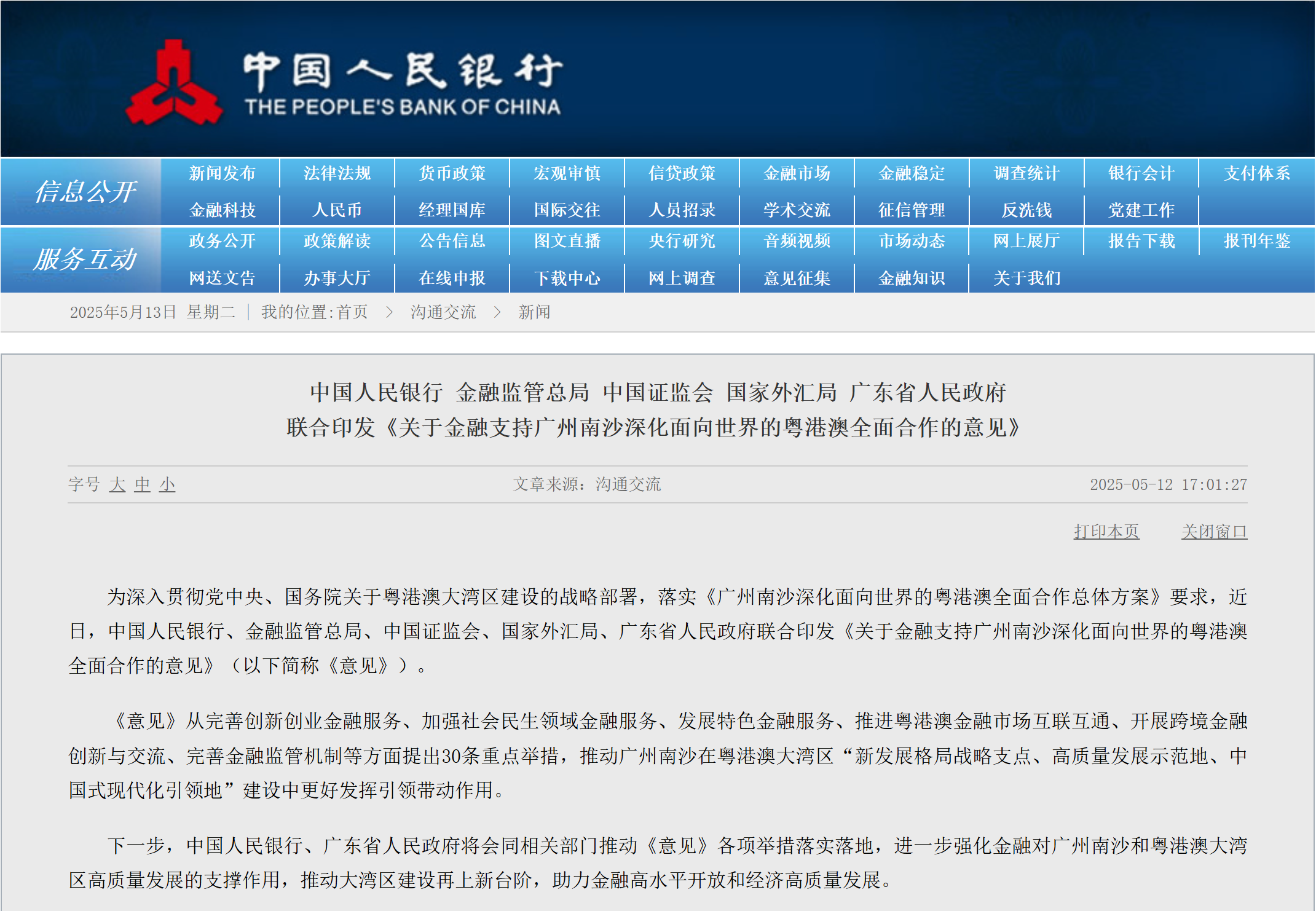Navigate to 央行研究

(682, 241)
